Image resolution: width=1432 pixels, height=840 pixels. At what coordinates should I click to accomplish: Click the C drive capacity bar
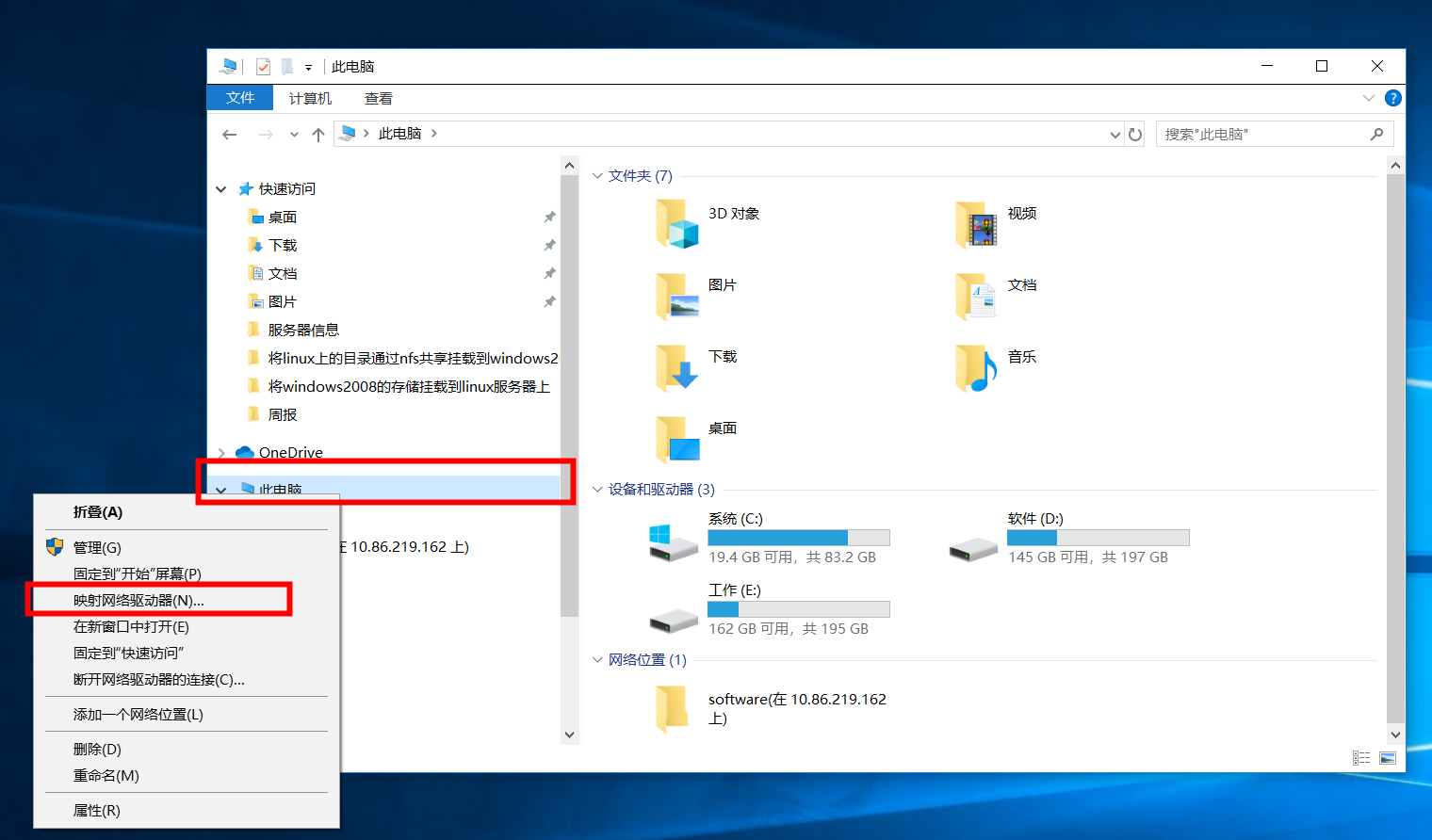point(799,537)
